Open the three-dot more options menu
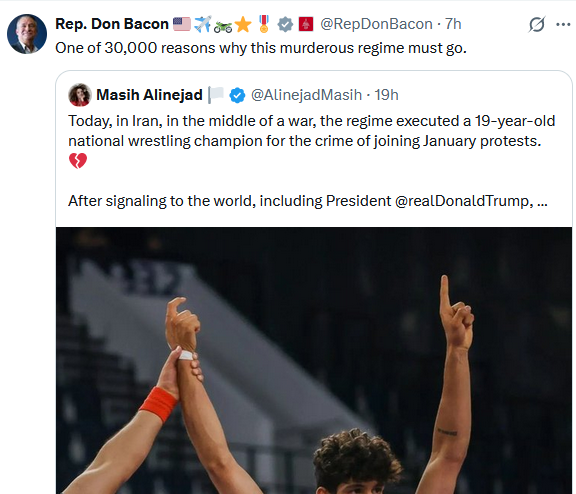576x494 pixels. [563, 25]
